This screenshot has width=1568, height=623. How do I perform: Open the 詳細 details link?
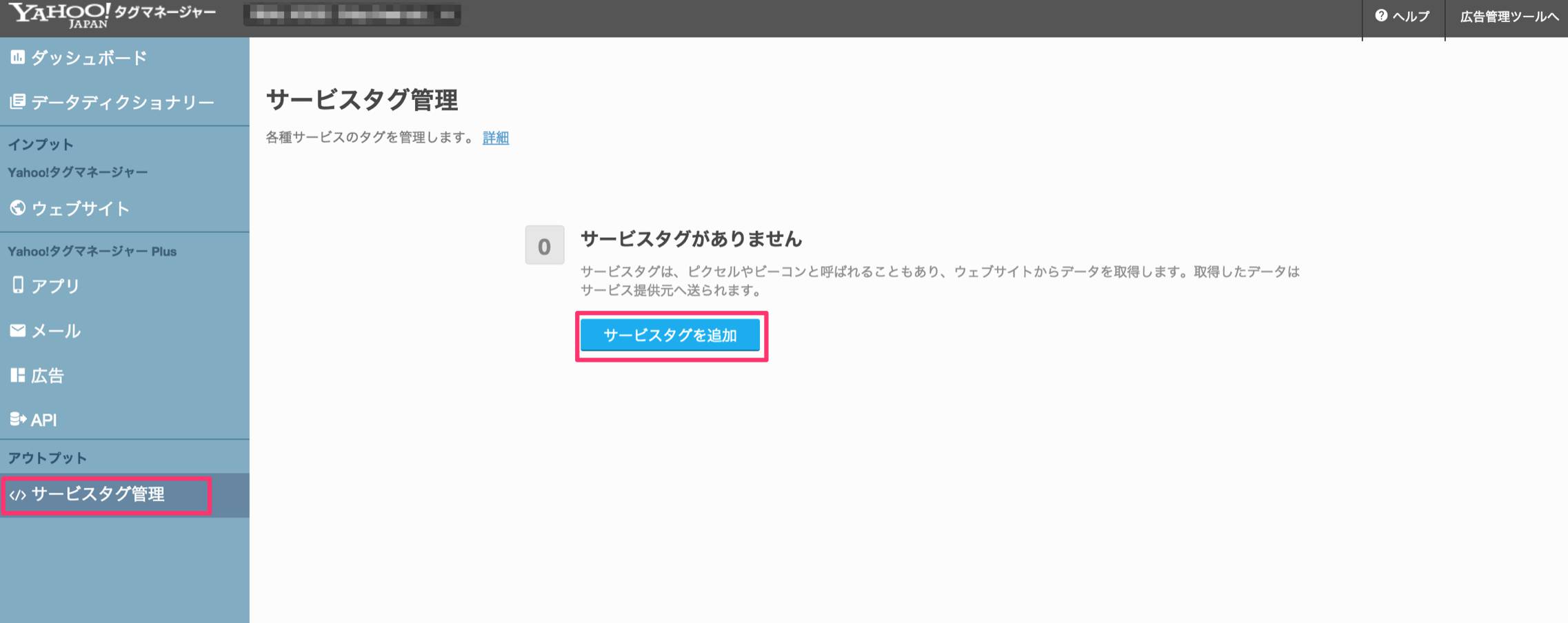[x=496, y=137]
